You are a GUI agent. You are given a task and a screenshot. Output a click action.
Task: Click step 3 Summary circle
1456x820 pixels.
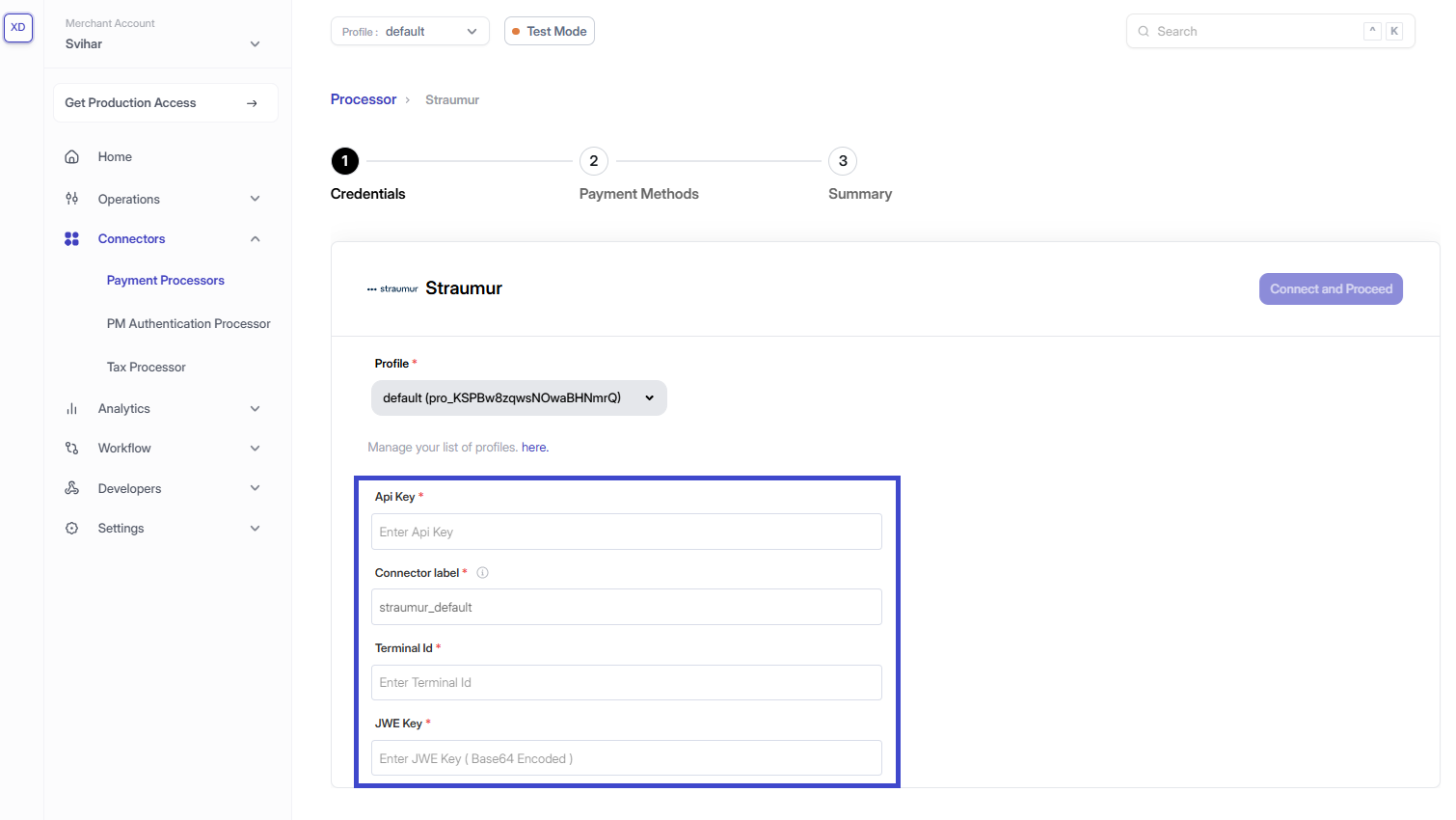point(843,161)
